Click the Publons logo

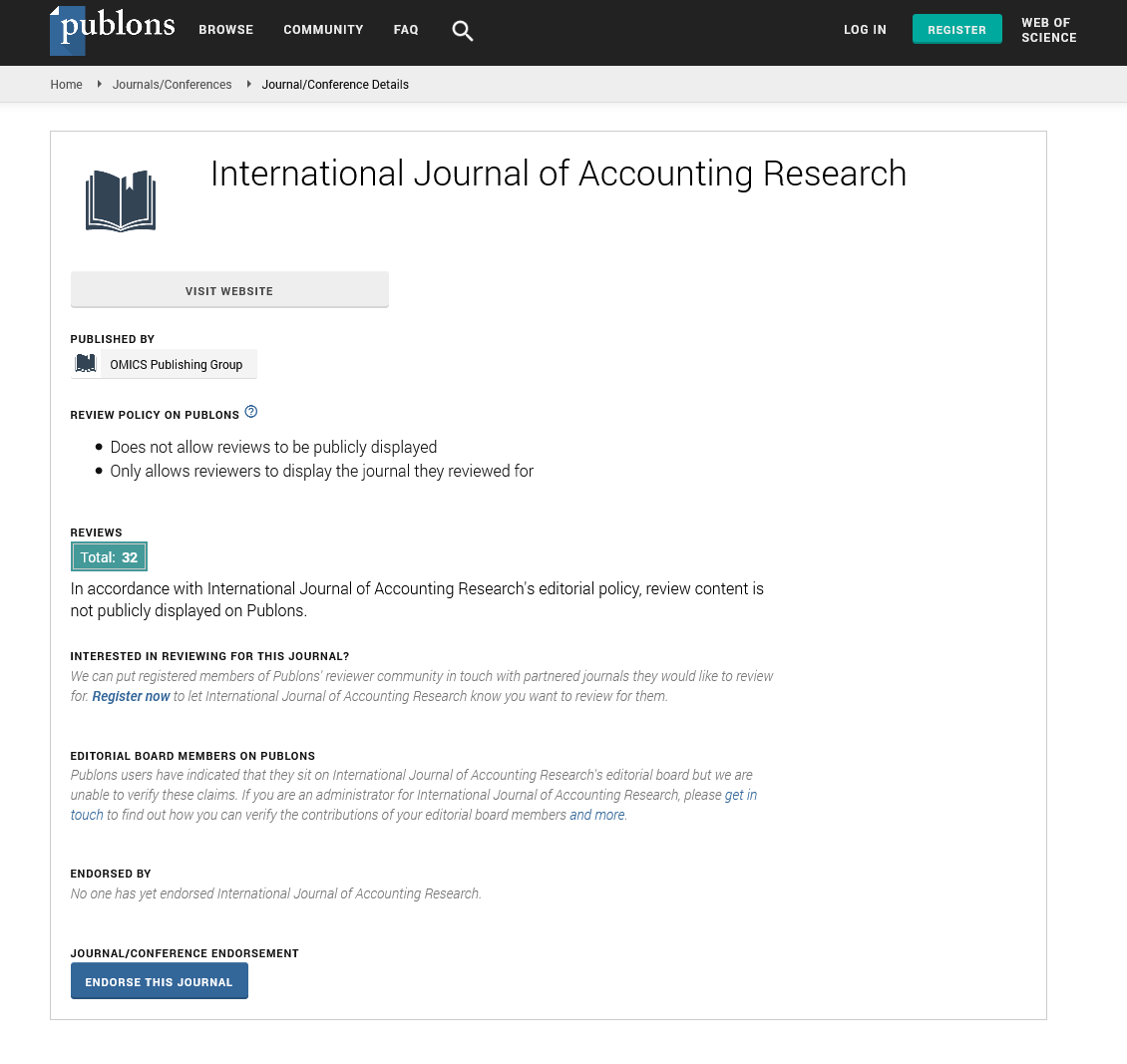point(113,30)
